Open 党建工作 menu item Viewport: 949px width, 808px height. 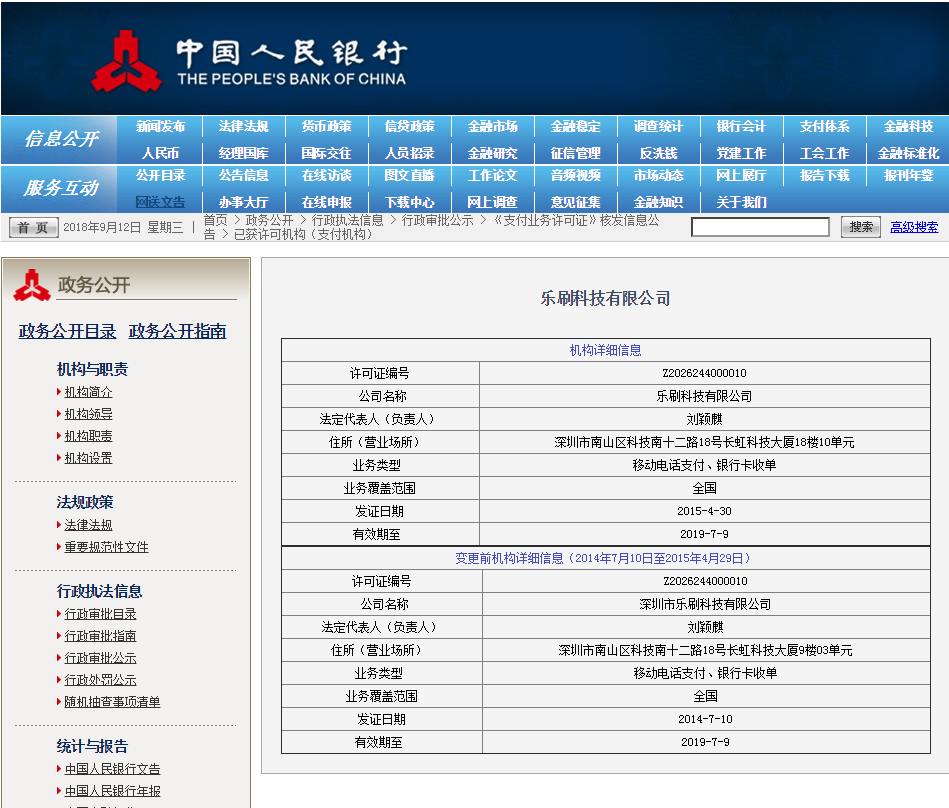741,153
